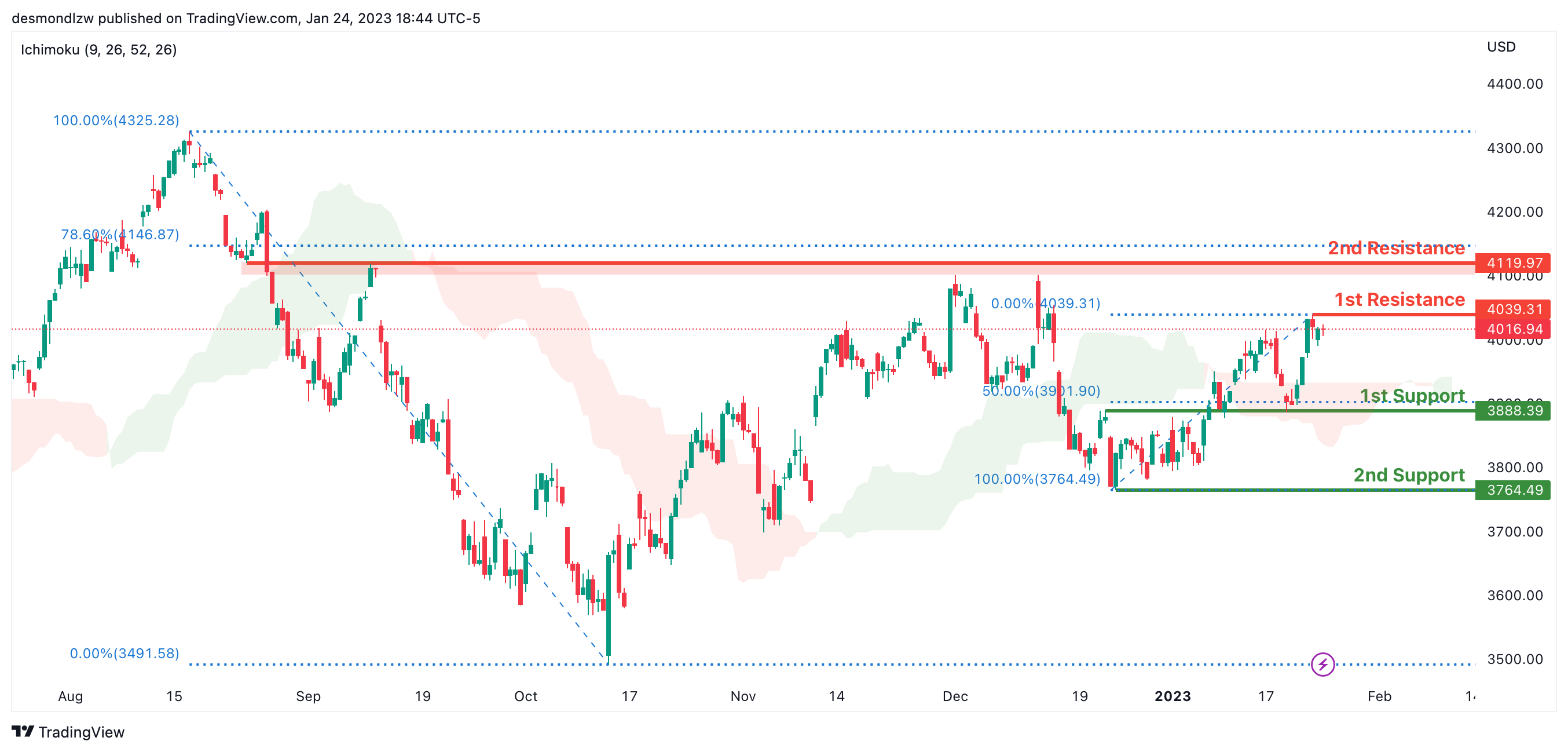Click the USD currency label

coord(1501,47)
